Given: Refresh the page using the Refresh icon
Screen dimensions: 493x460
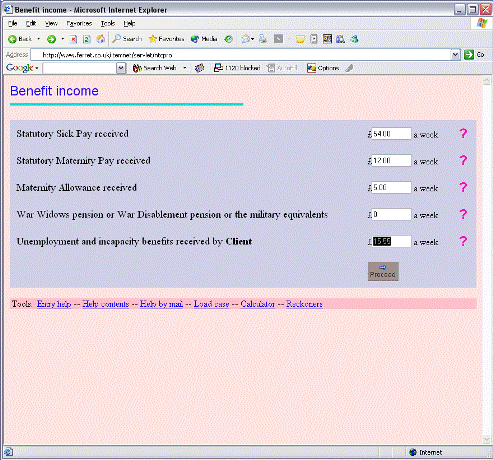Looking at the screenshot, I should pos(87,39).
